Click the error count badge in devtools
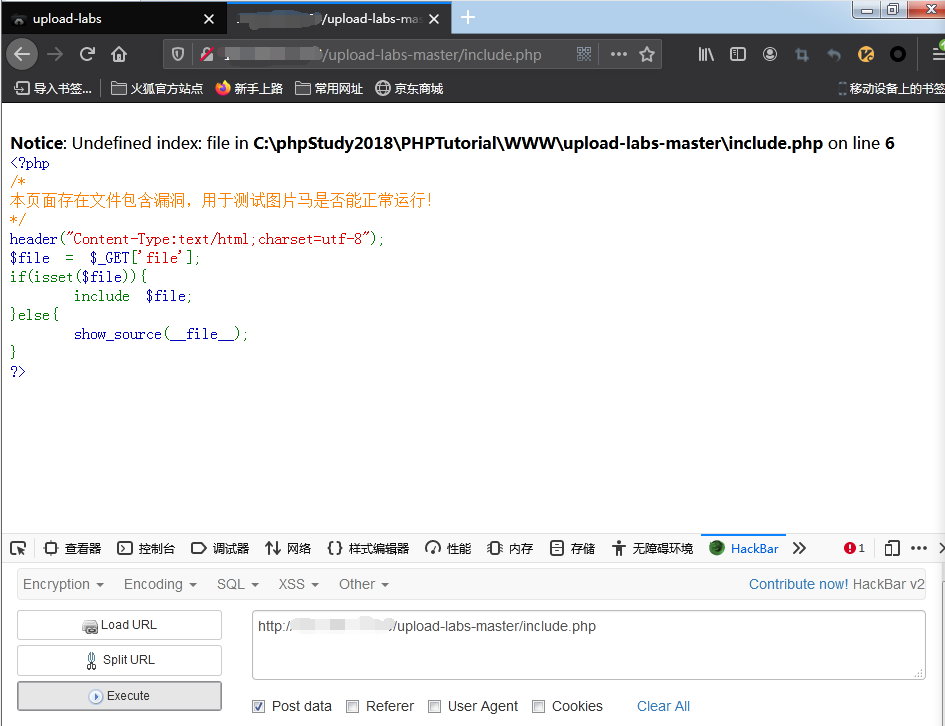Image resolution: width=945 pixels, height=726 pixels. pyautogui.click(x=851, y=548)
